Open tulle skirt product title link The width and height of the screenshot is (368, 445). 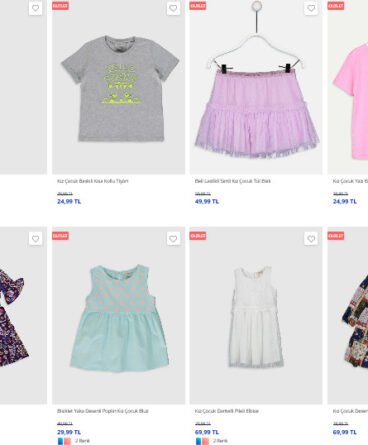pos(233,181)
